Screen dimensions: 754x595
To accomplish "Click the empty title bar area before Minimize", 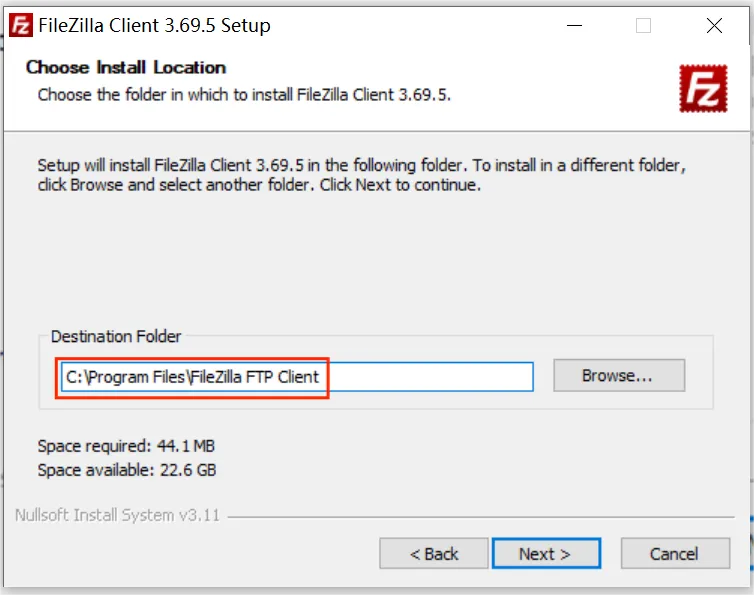I will (x=420, y=26).
